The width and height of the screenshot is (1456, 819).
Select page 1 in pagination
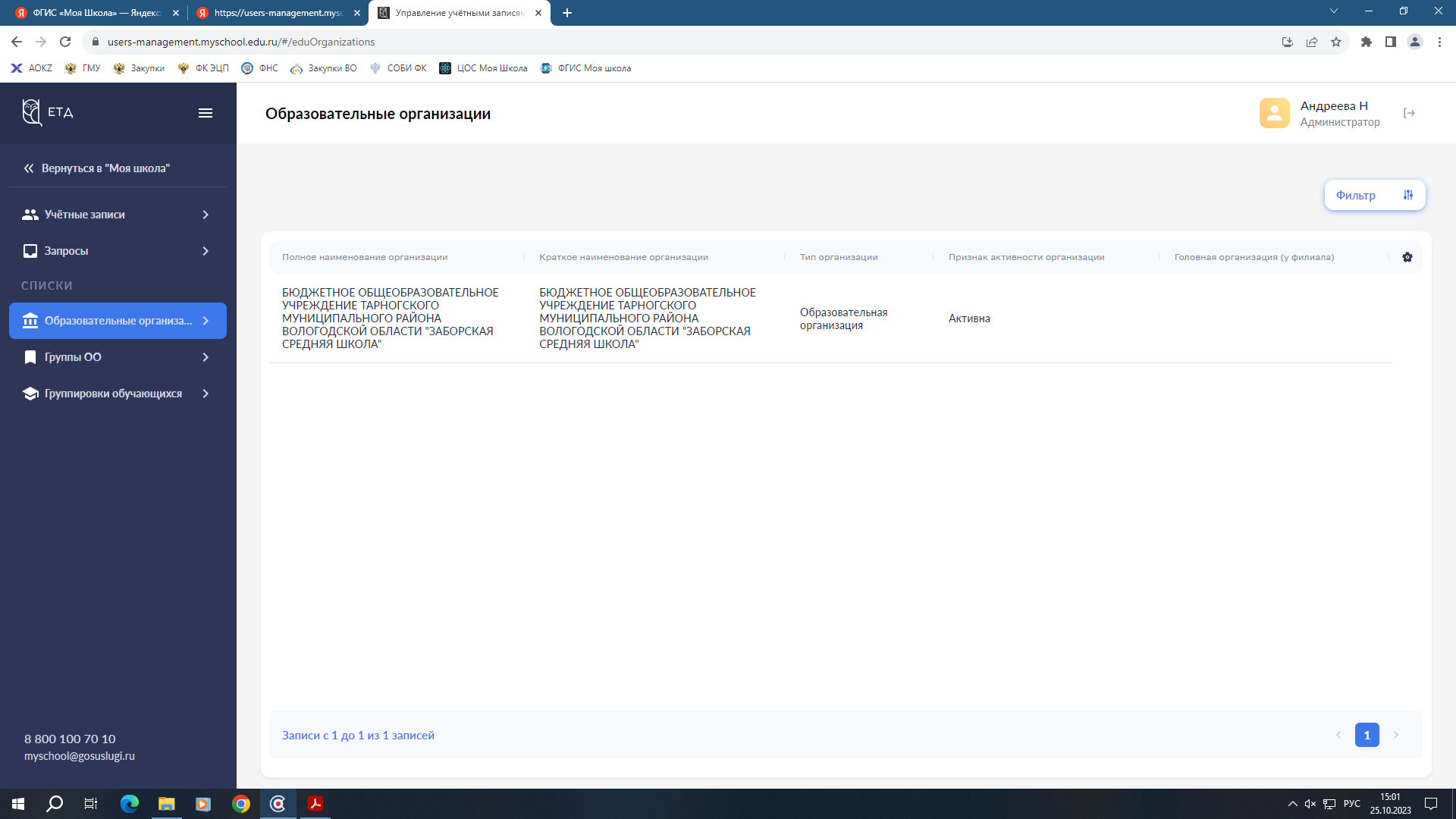tap(1367, 735)
